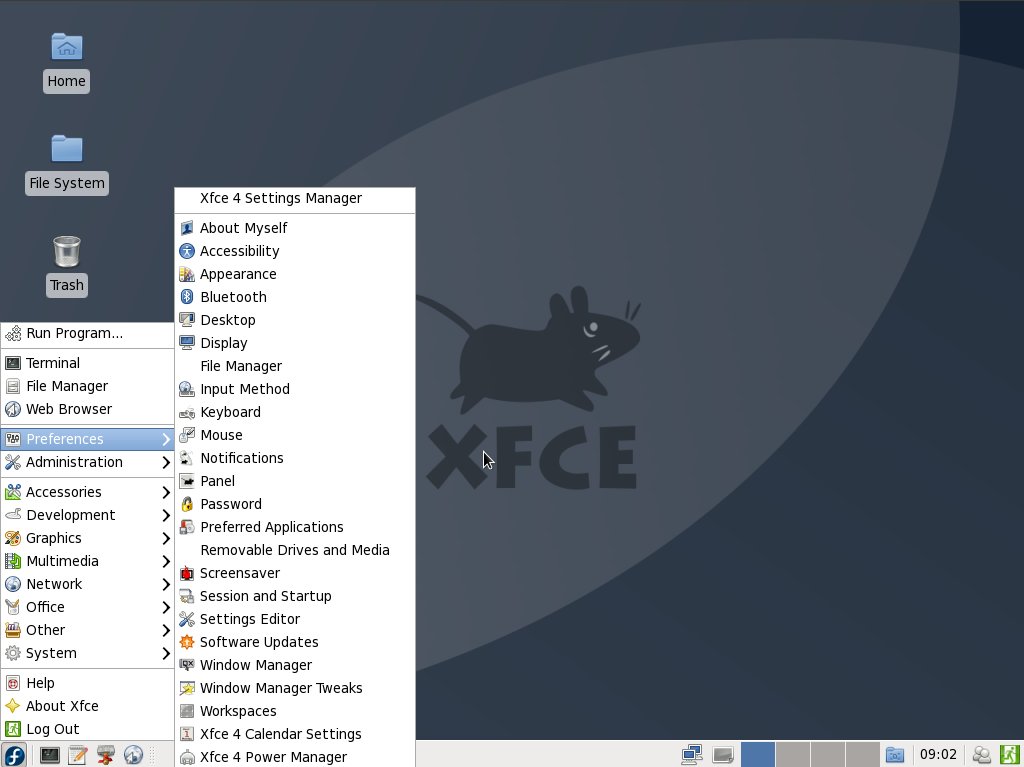Expand the Administration submenu
The height and width of the screenshot is (767, 1024).
point(88,462)
